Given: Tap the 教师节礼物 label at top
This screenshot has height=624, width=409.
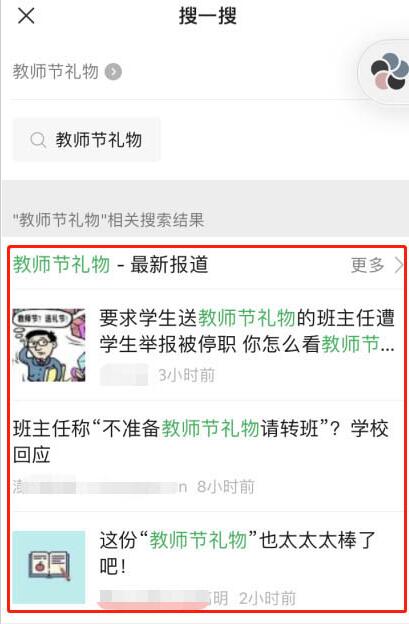Looking at the screenshot, I should click(55, 72).
